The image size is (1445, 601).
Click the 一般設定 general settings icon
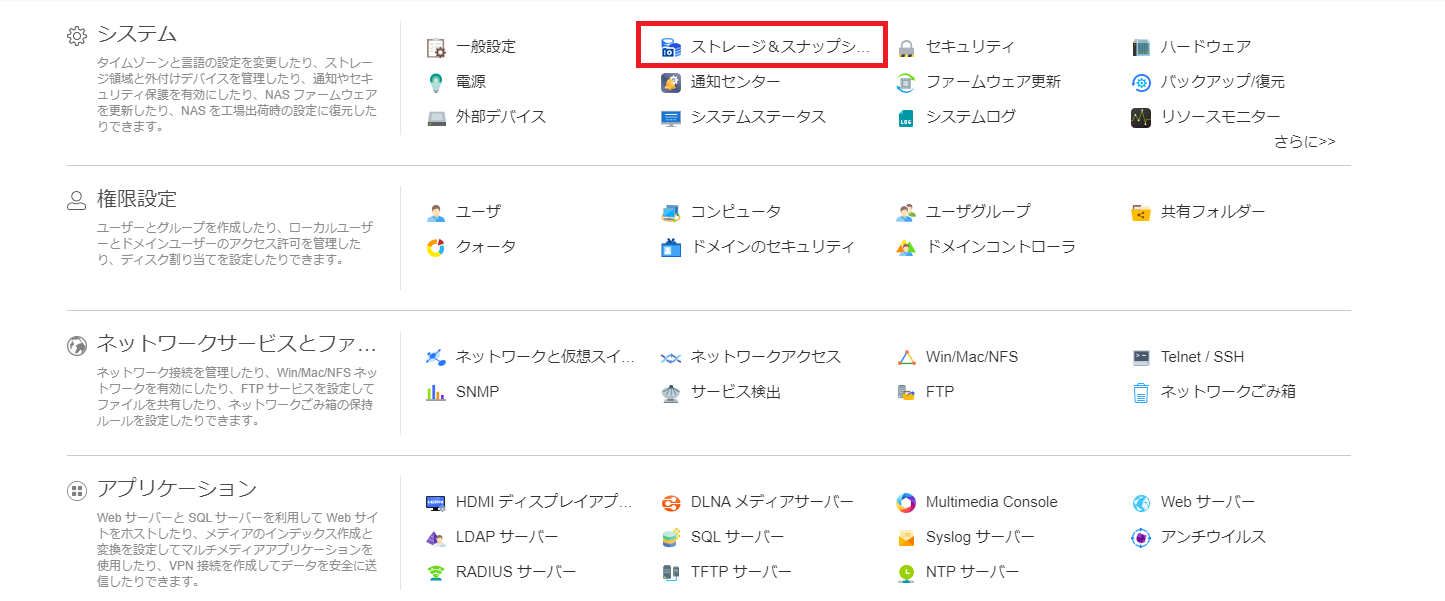tap(436, 47)
